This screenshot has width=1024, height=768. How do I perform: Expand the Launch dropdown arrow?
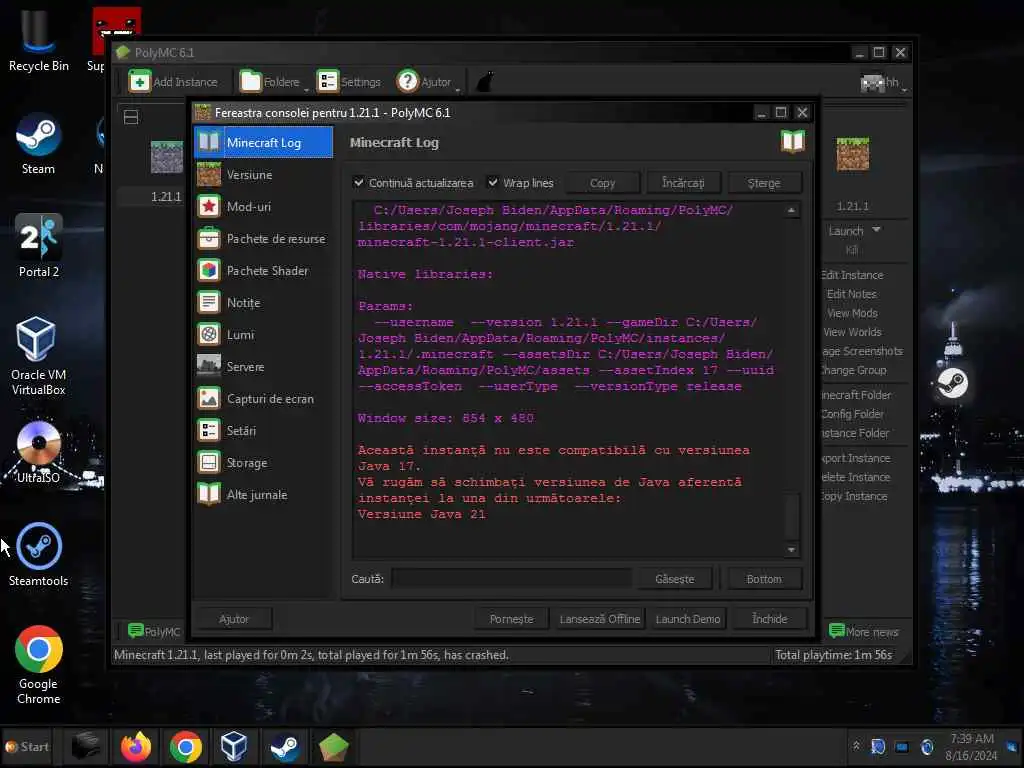pyautogui.click(x=876, y=230)
